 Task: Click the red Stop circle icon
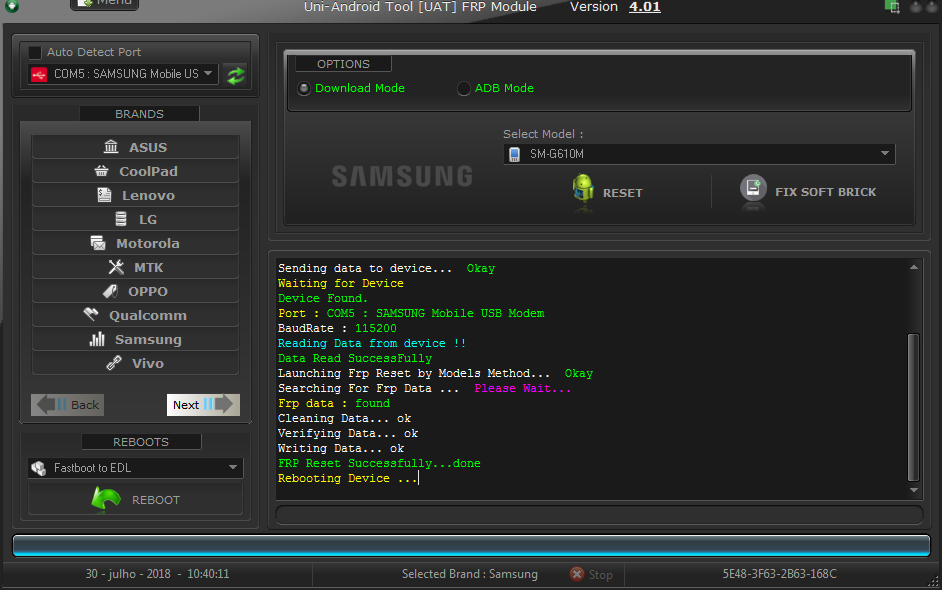[577, 574]
